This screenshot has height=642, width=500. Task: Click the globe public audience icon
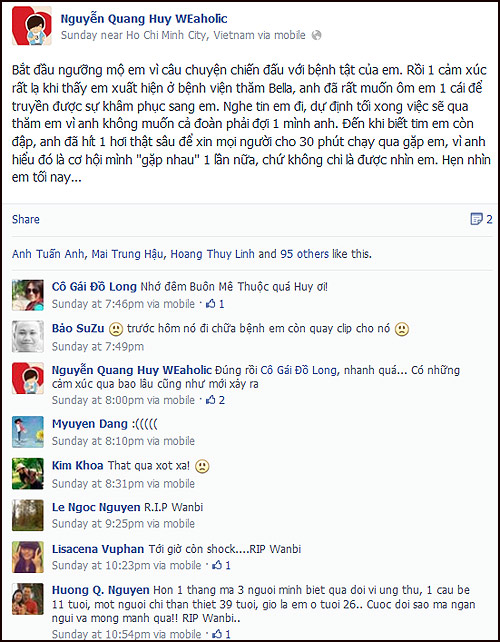click(316, 36)
